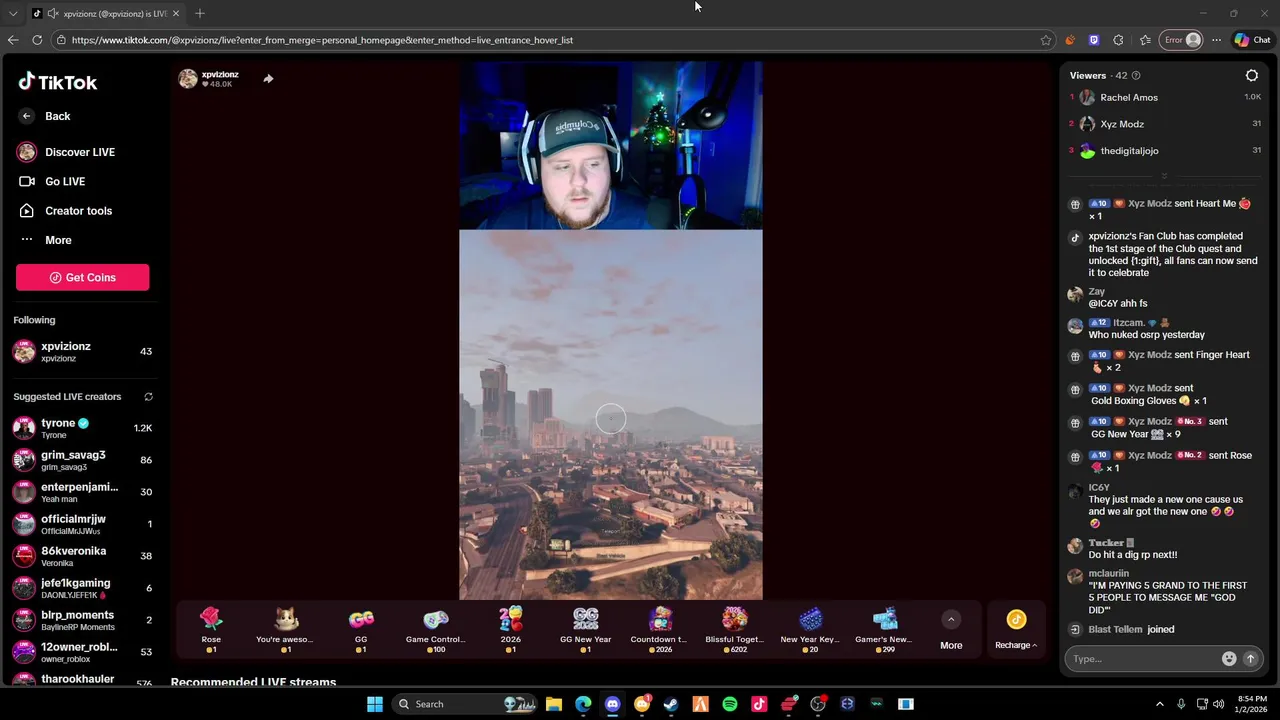Show hidden system tray icons
Screen dimensions: 1280x720
(x=1159, y=704)
